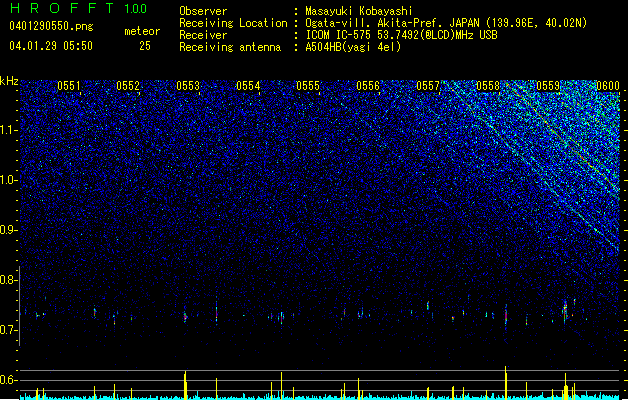Click the tallest yellow power spike near 0558

(x=506, y=382)
